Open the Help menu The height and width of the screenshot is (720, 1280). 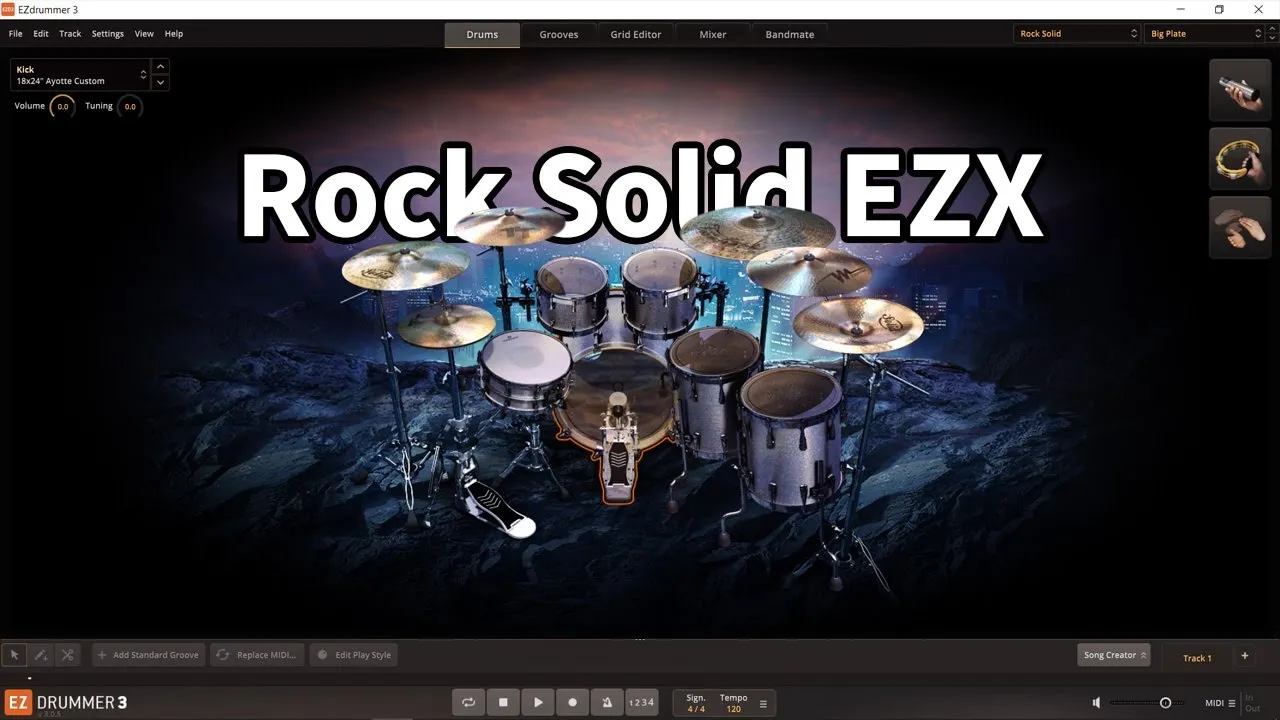coord(174,34)
